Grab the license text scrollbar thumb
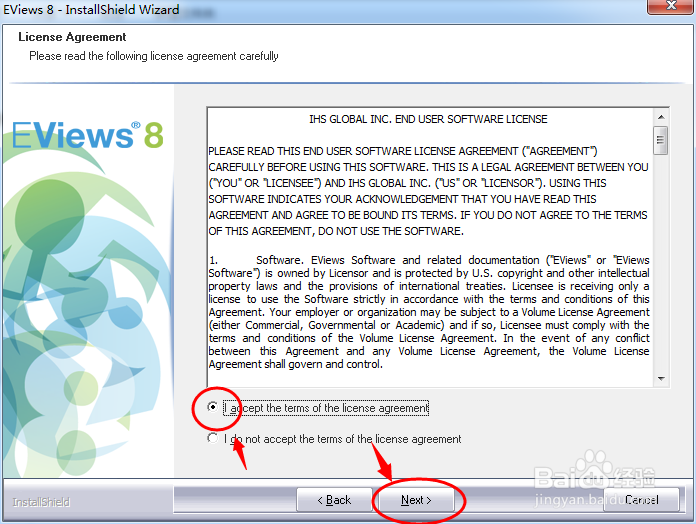This screenshot has width=696, height=524. [x=660, y=140]
